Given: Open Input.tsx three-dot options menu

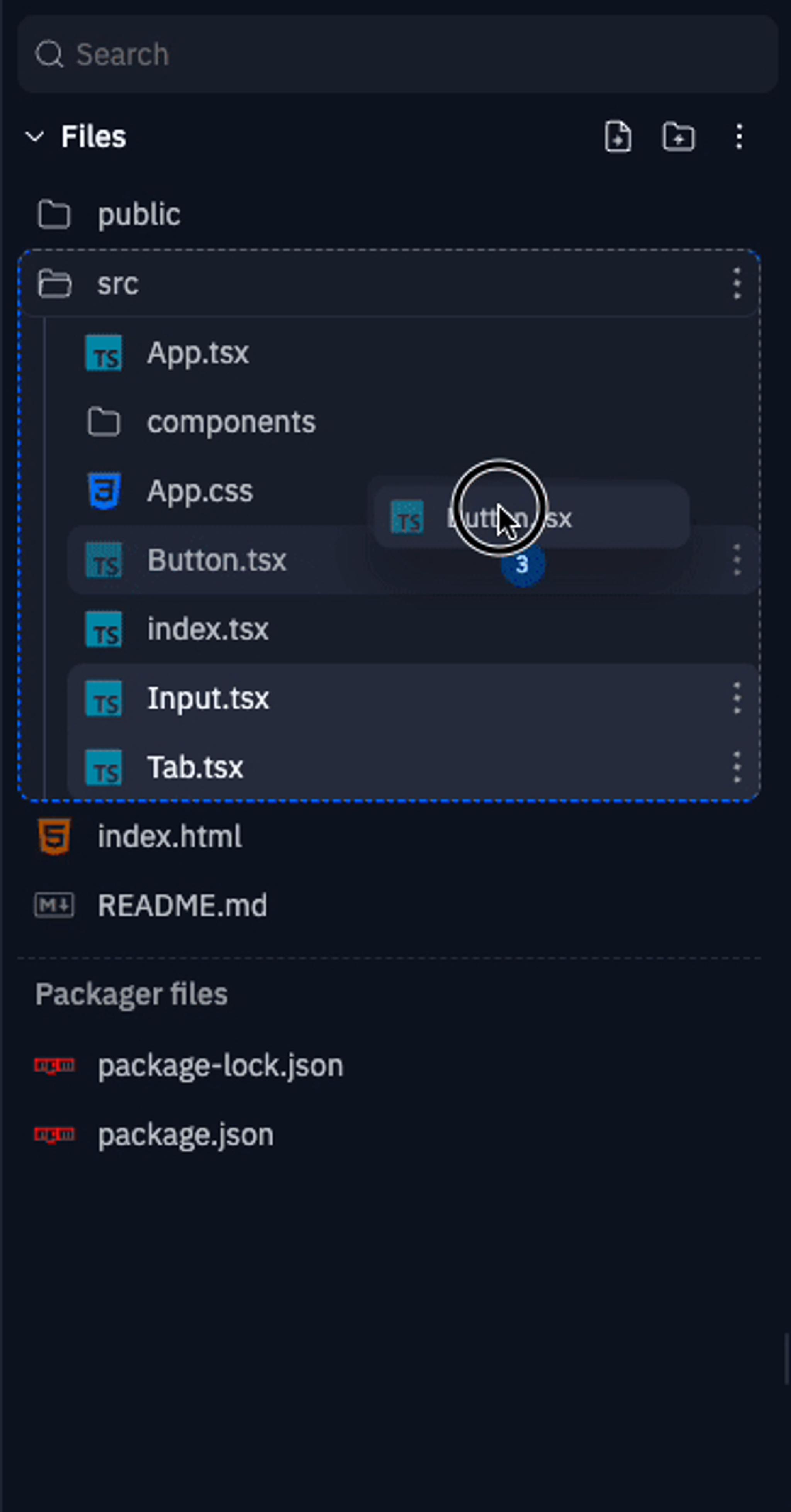Looking at the screenshot, I should (737, 698).
